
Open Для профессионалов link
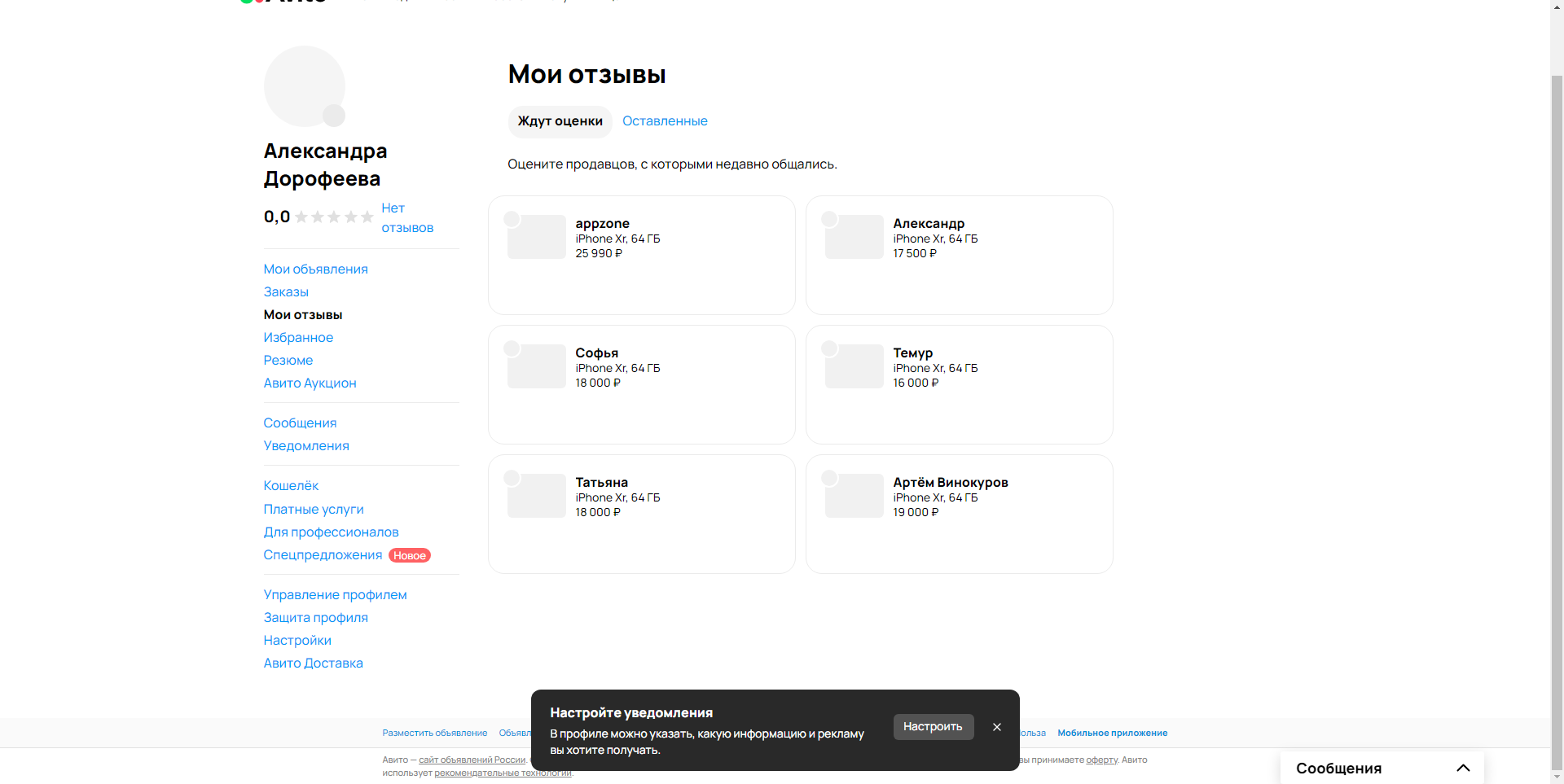pos(332,532)
